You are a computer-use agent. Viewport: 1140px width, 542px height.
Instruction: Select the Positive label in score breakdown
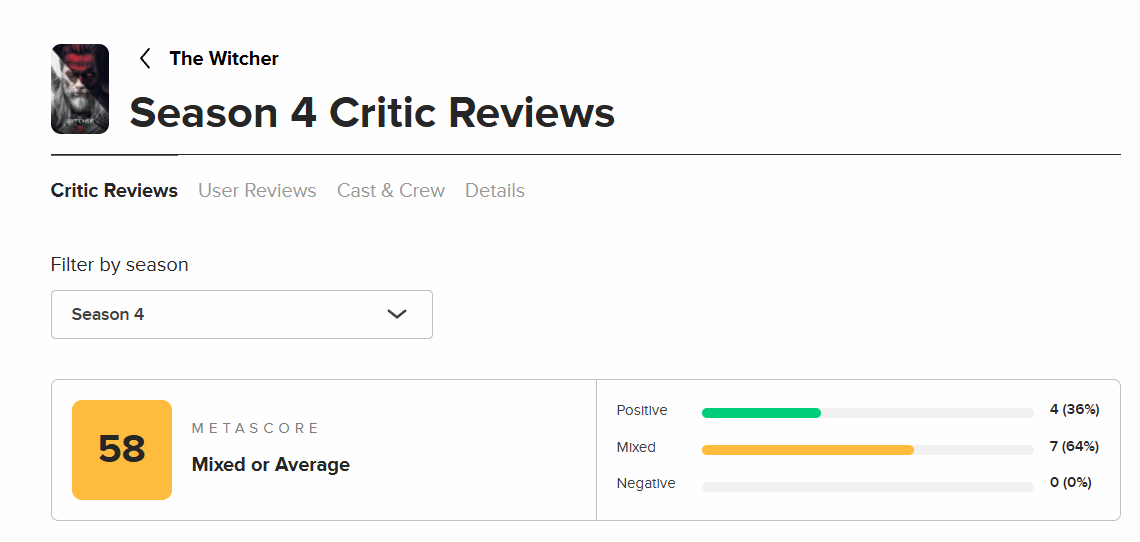coord(642,410)
